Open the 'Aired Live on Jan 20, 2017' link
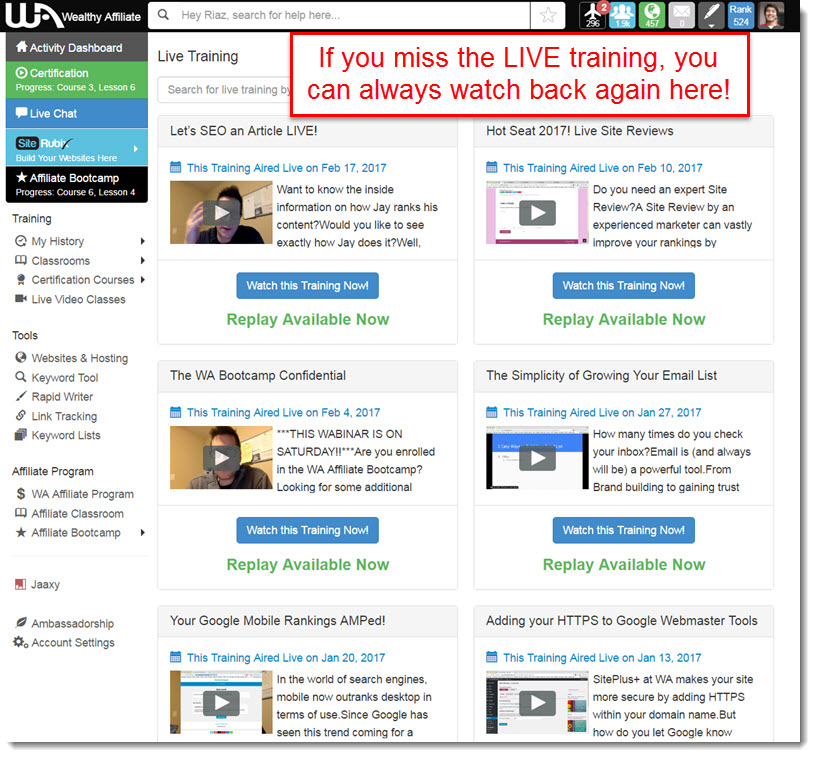815x757 pixels. point(286,658)
